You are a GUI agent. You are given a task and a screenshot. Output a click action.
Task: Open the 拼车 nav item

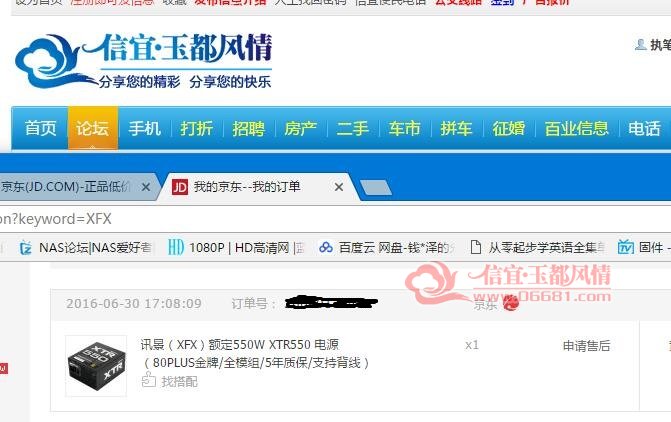pos(456,128)
